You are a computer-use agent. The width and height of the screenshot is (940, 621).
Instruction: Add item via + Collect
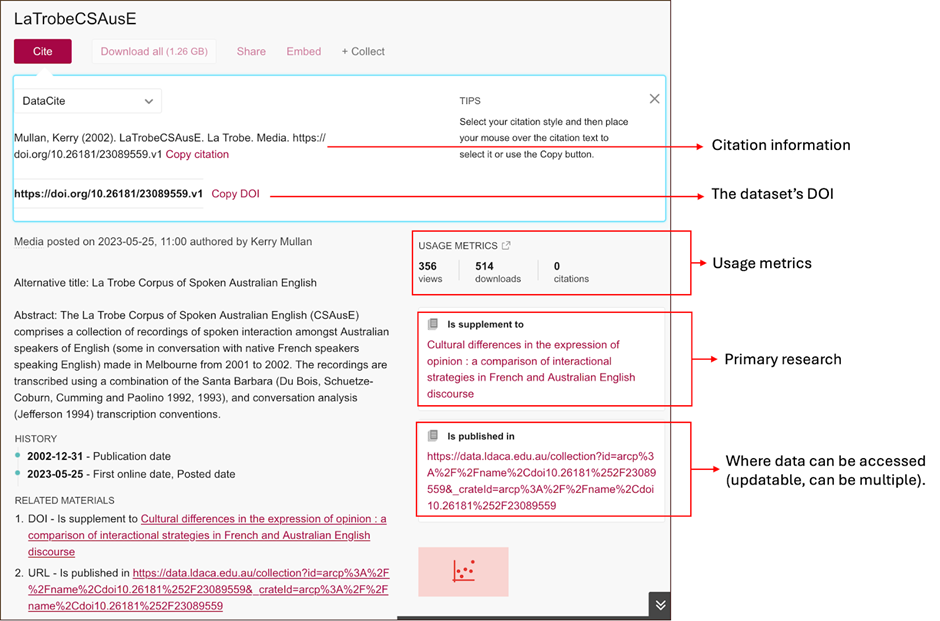coord(363,52)
